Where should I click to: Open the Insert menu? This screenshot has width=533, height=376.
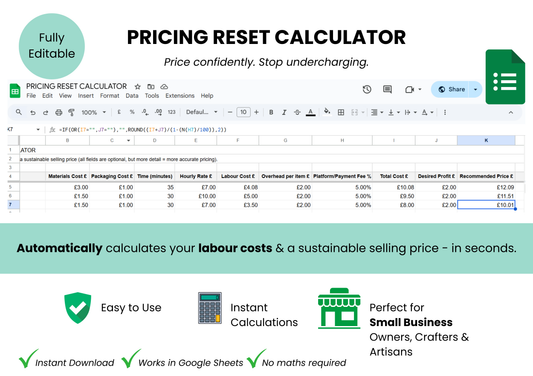86,96
